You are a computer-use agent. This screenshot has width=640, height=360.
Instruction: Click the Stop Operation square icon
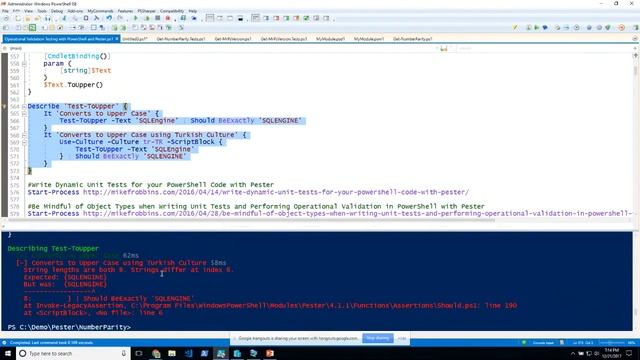pos(157,18)
